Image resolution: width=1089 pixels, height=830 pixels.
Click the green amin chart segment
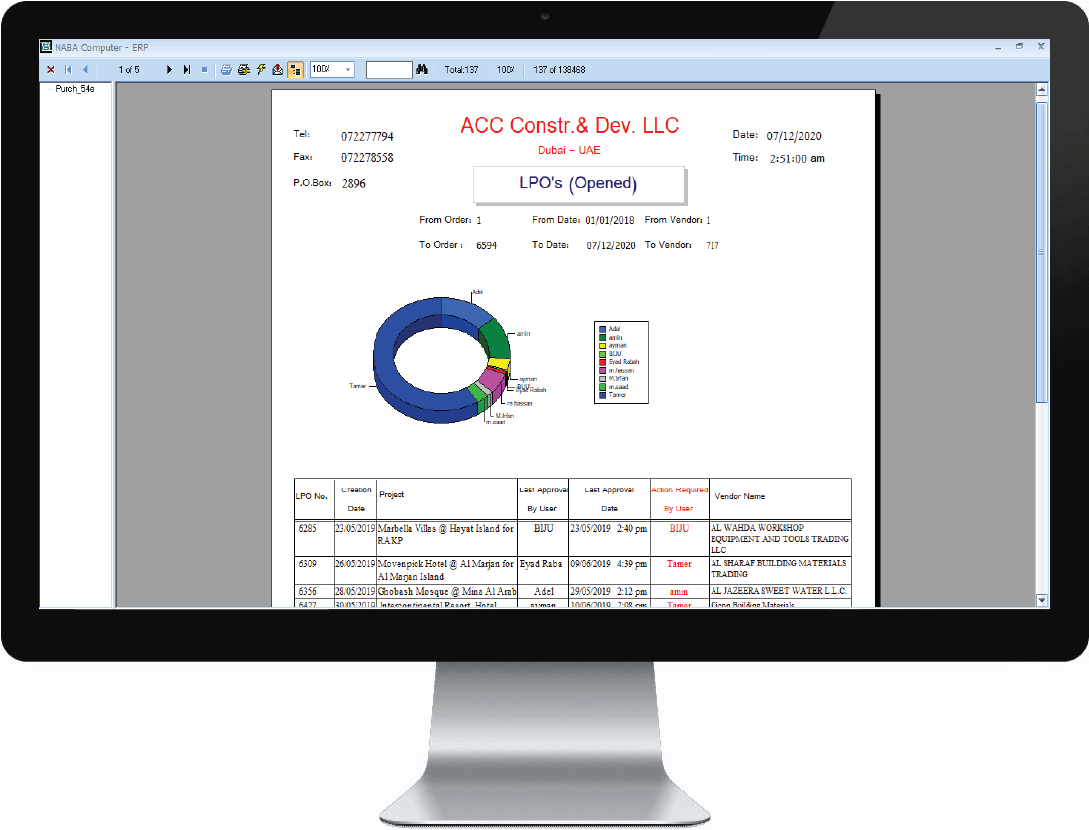click(x=497, y=338)
